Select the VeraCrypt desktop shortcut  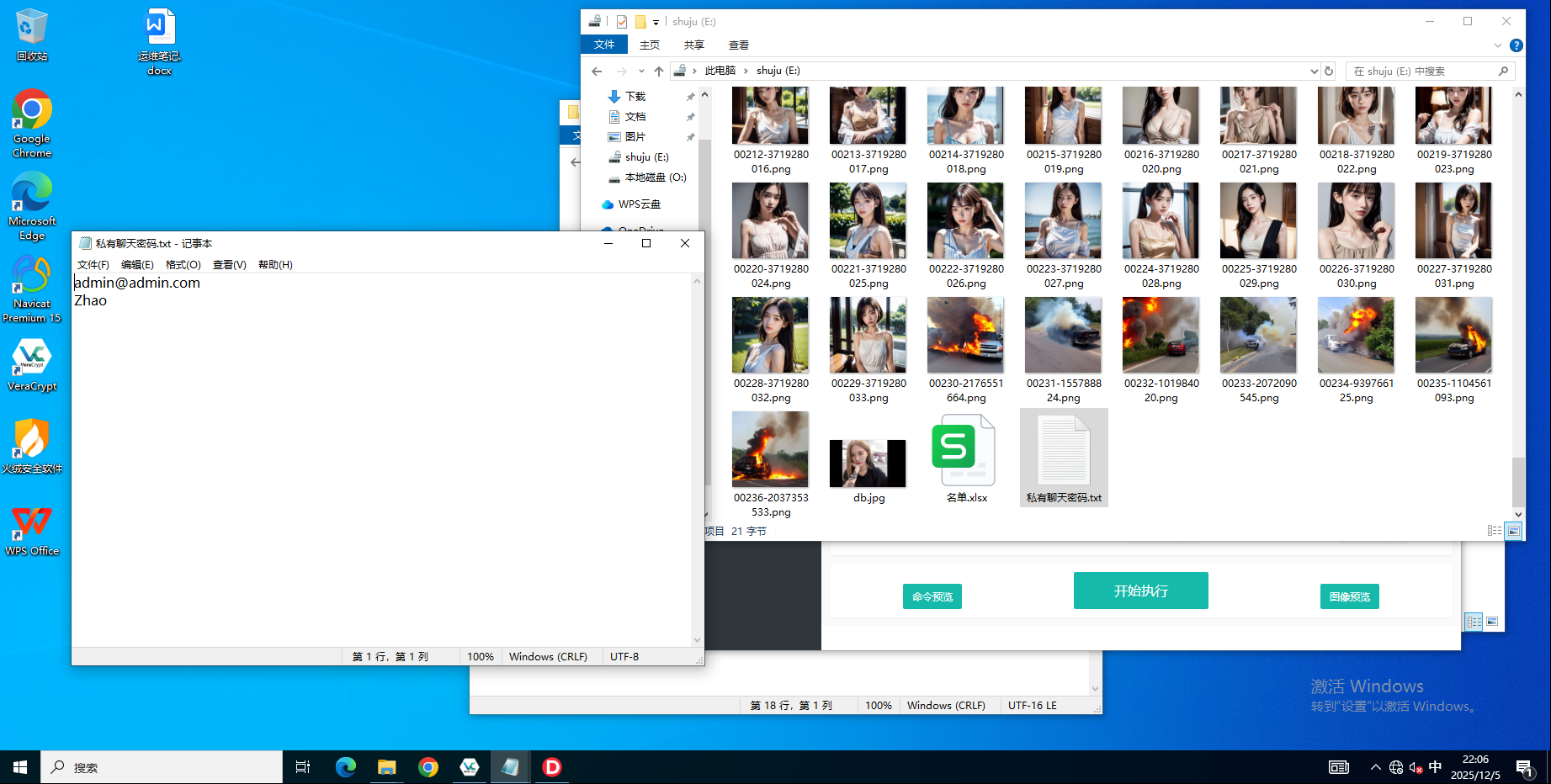tap(32, 365)
